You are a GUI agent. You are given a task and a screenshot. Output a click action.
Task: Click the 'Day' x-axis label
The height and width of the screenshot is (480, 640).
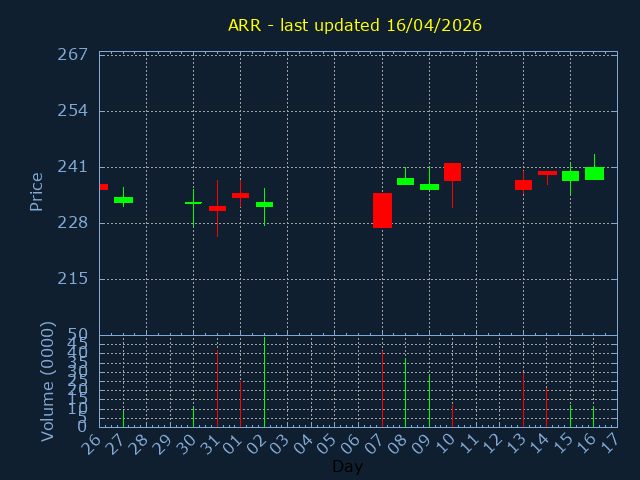(x=347, y=466)
